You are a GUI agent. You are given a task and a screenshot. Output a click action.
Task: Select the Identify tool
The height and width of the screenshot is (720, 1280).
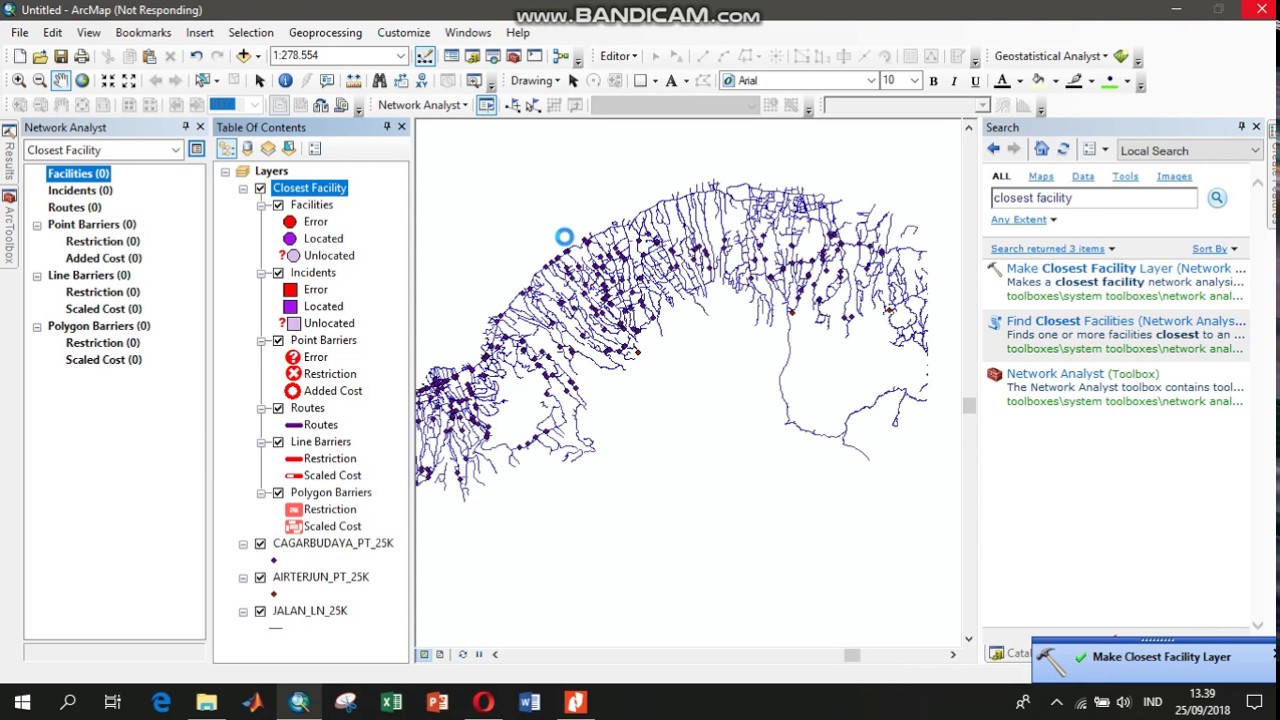[x=285, y=81]
